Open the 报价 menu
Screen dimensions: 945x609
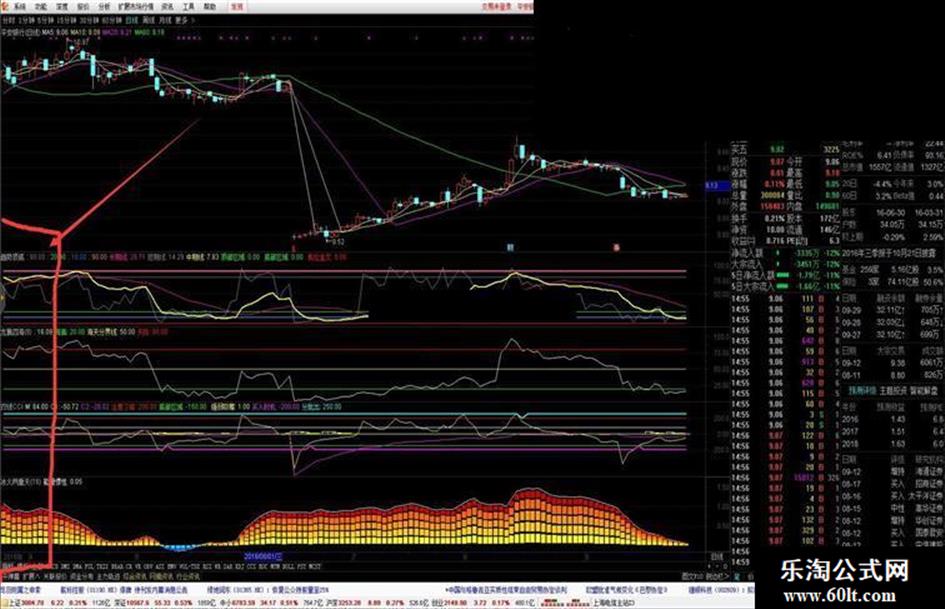point(83,7)
